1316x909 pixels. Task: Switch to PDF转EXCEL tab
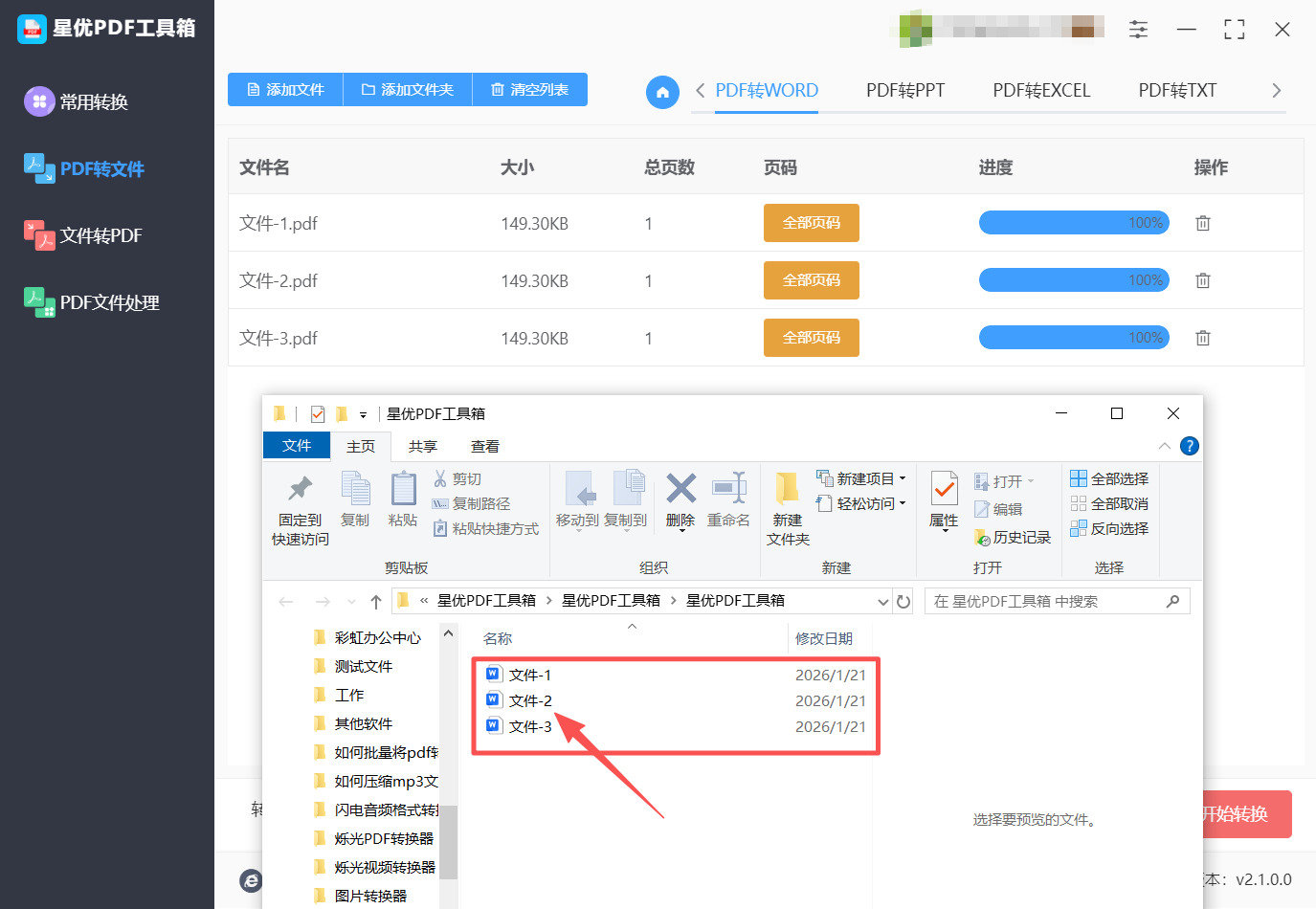[x=1041, y=90]
